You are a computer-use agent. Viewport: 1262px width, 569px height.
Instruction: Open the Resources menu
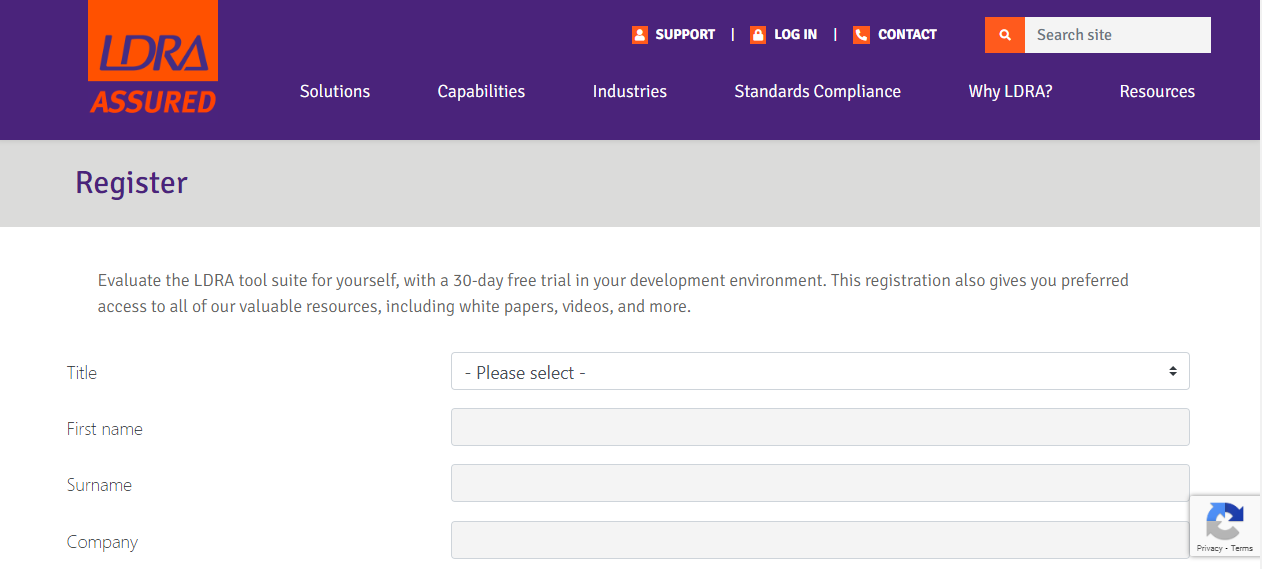click(x=1157, y=91)
